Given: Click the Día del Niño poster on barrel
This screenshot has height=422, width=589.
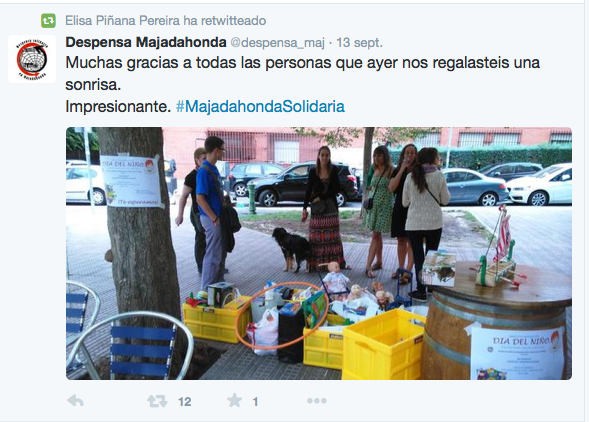Looking at the screenshot, I should coord(518,352).
